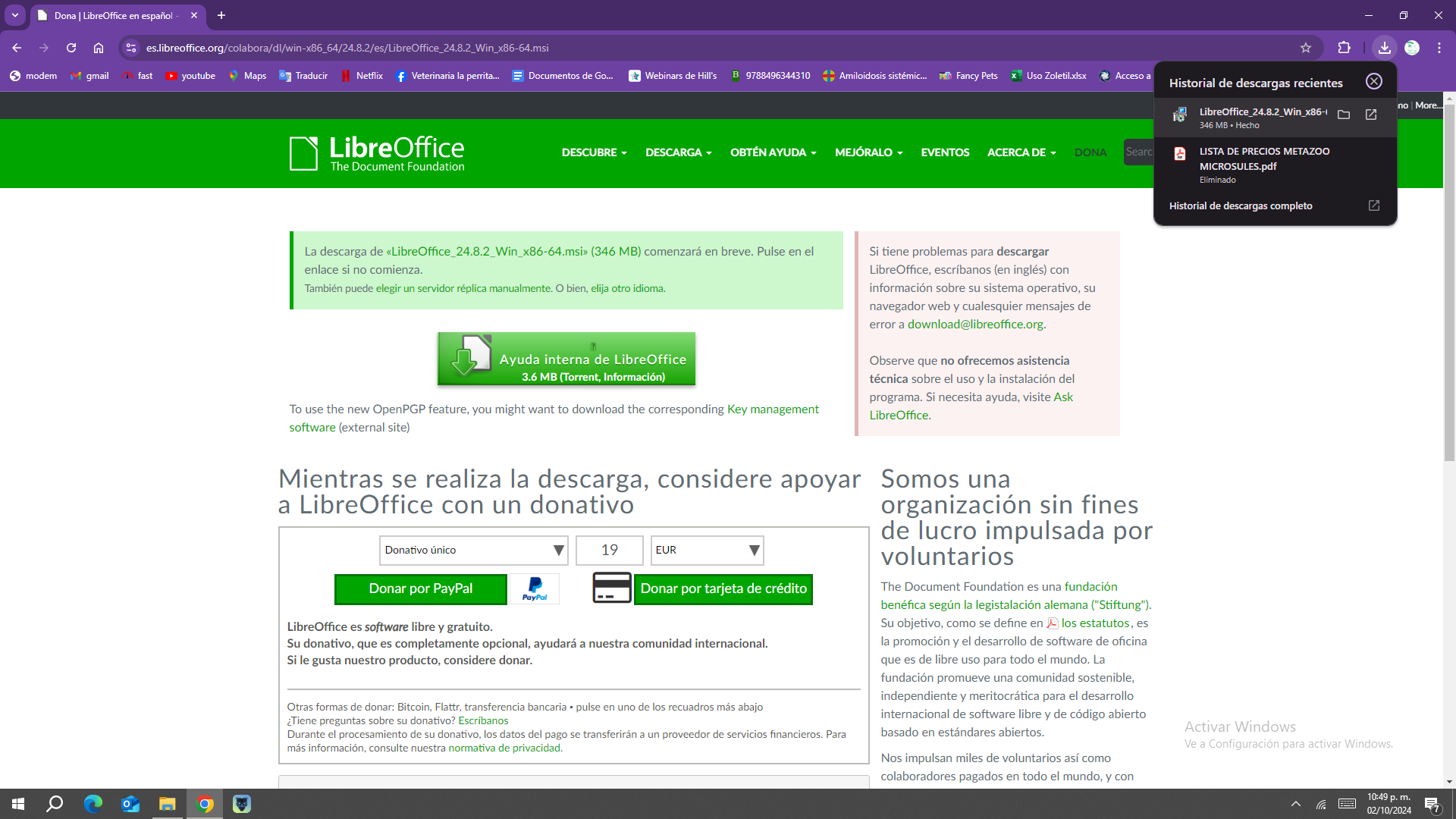The height and width of the screenshot is (819, 1456).
Task: Open the Traducir bookmark
Action: pos(303,76)
